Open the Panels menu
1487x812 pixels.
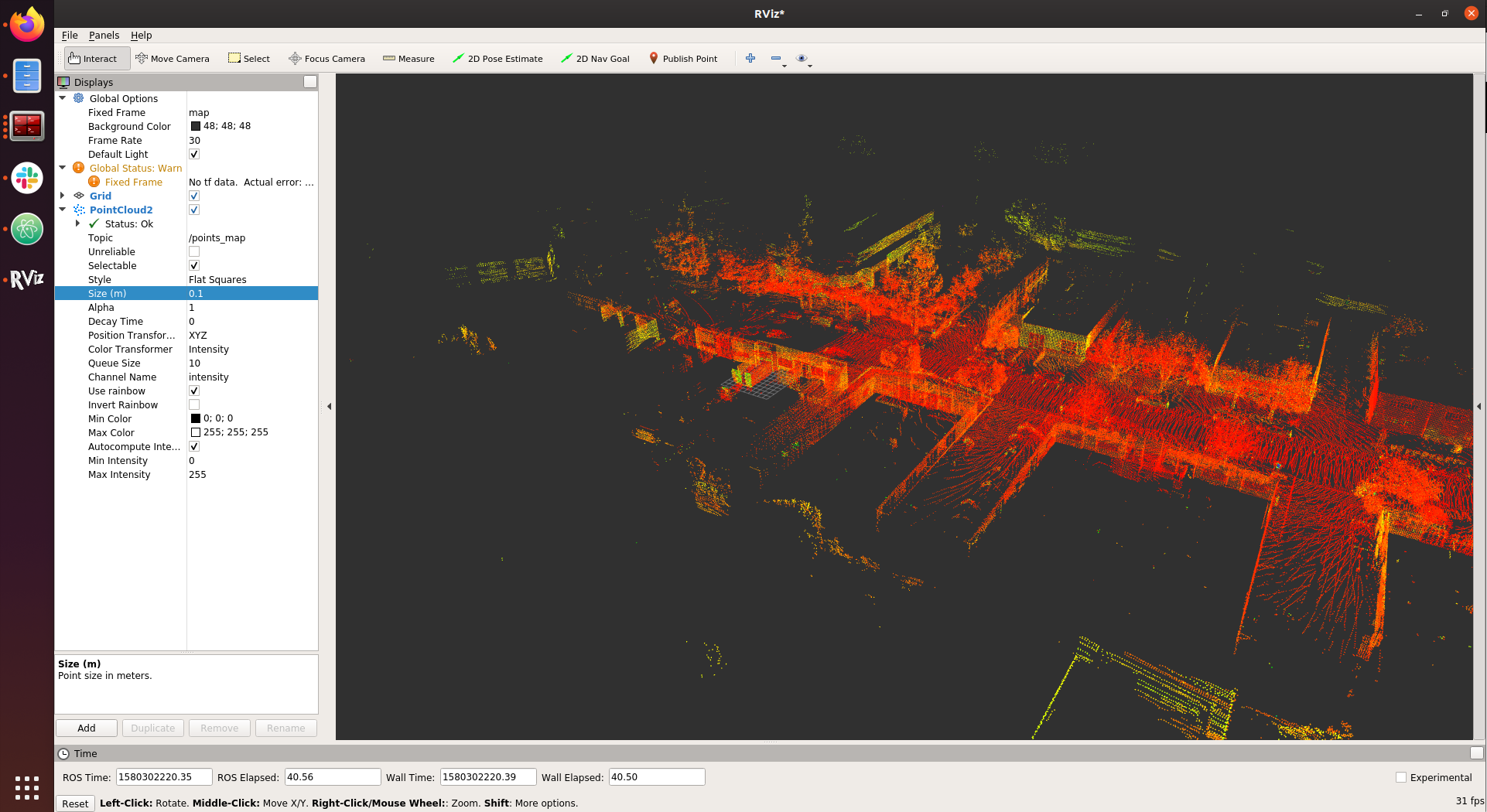pos(104,36)
